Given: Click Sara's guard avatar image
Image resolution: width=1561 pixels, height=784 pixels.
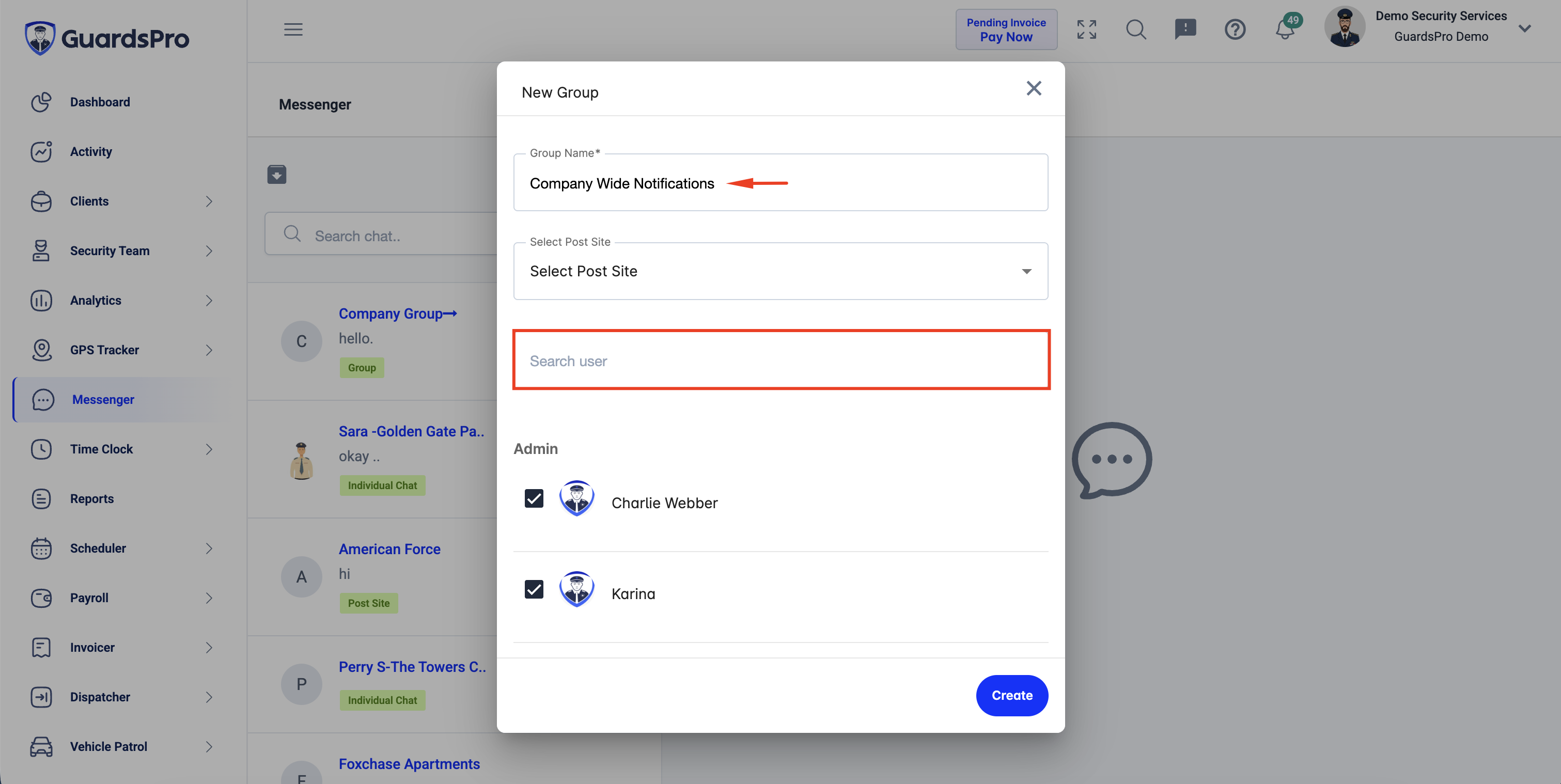Looking at the screenshot, I should tap(301, 461).
